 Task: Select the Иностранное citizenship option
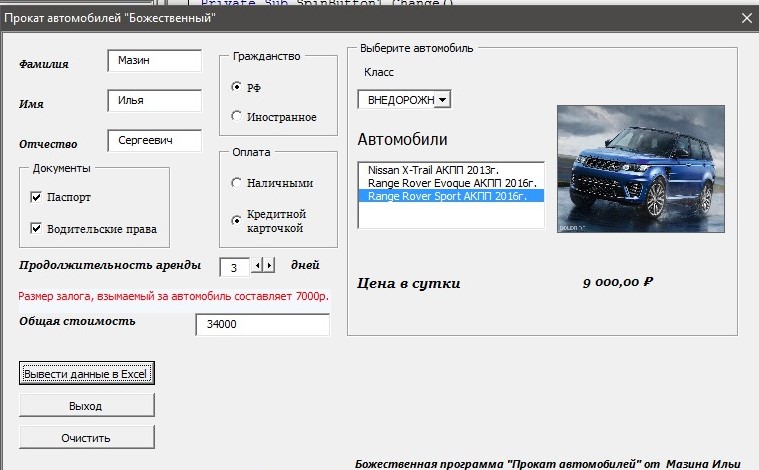click(236, 116)
